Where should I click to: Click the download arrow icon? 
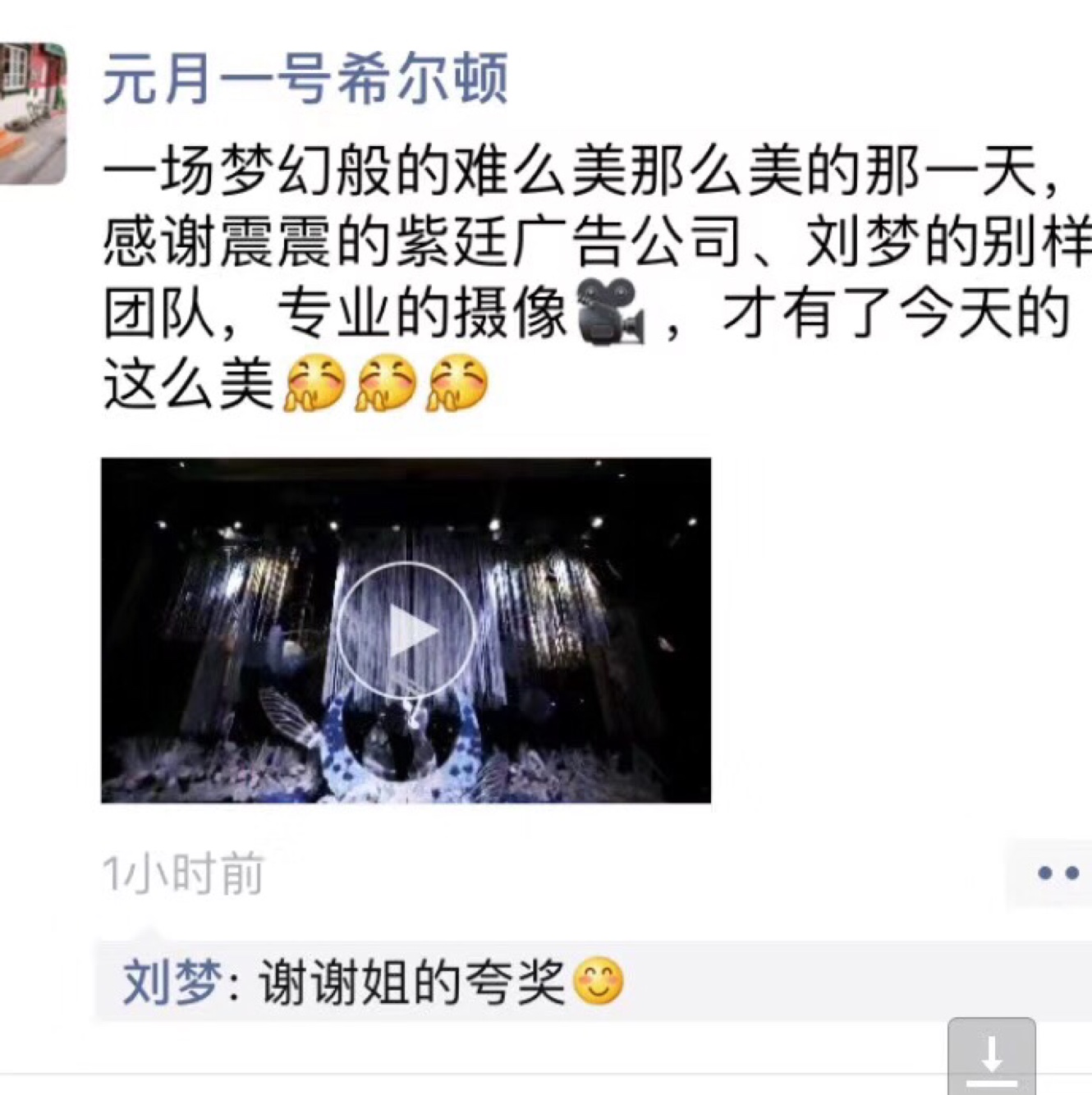coord(992,1057)
